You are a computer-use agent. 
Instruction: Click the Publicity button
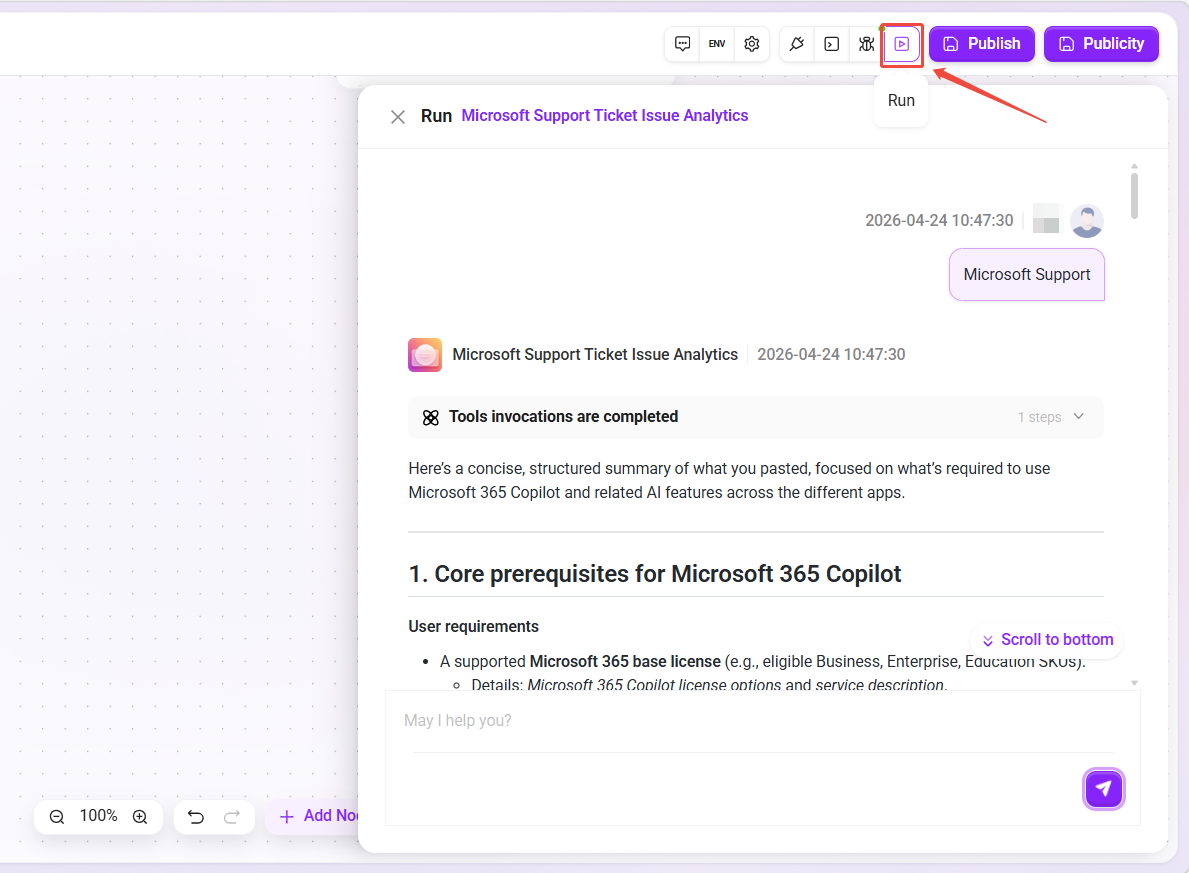coord(1101,44)
